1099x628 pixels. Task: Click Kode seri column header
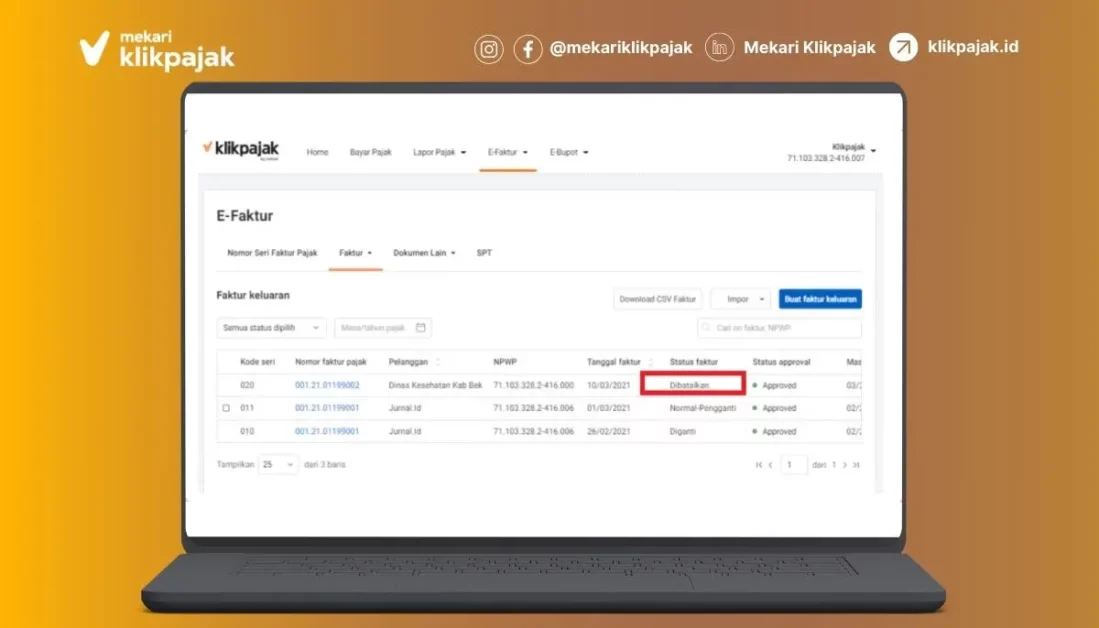point(257,362)
